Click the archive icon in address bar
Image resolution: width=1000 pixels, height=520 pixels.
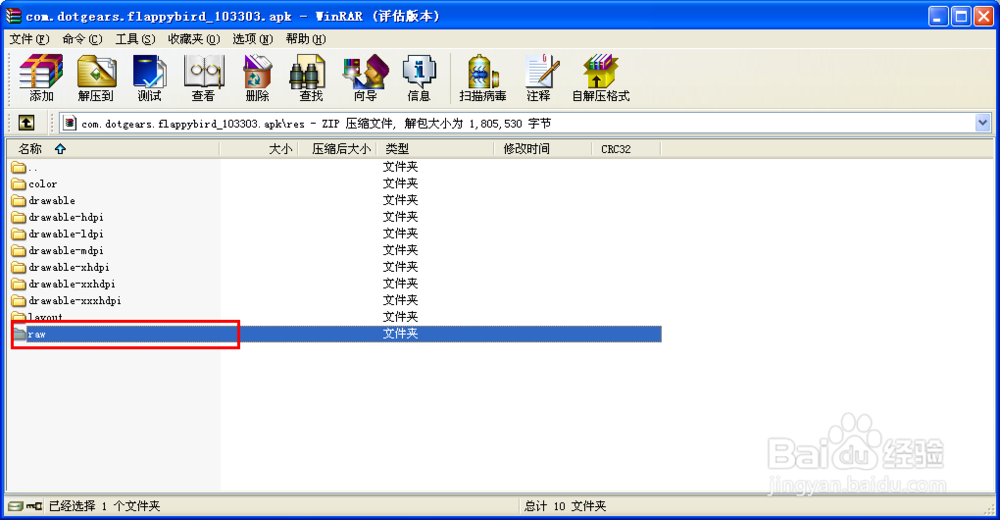tap(70, 123)
